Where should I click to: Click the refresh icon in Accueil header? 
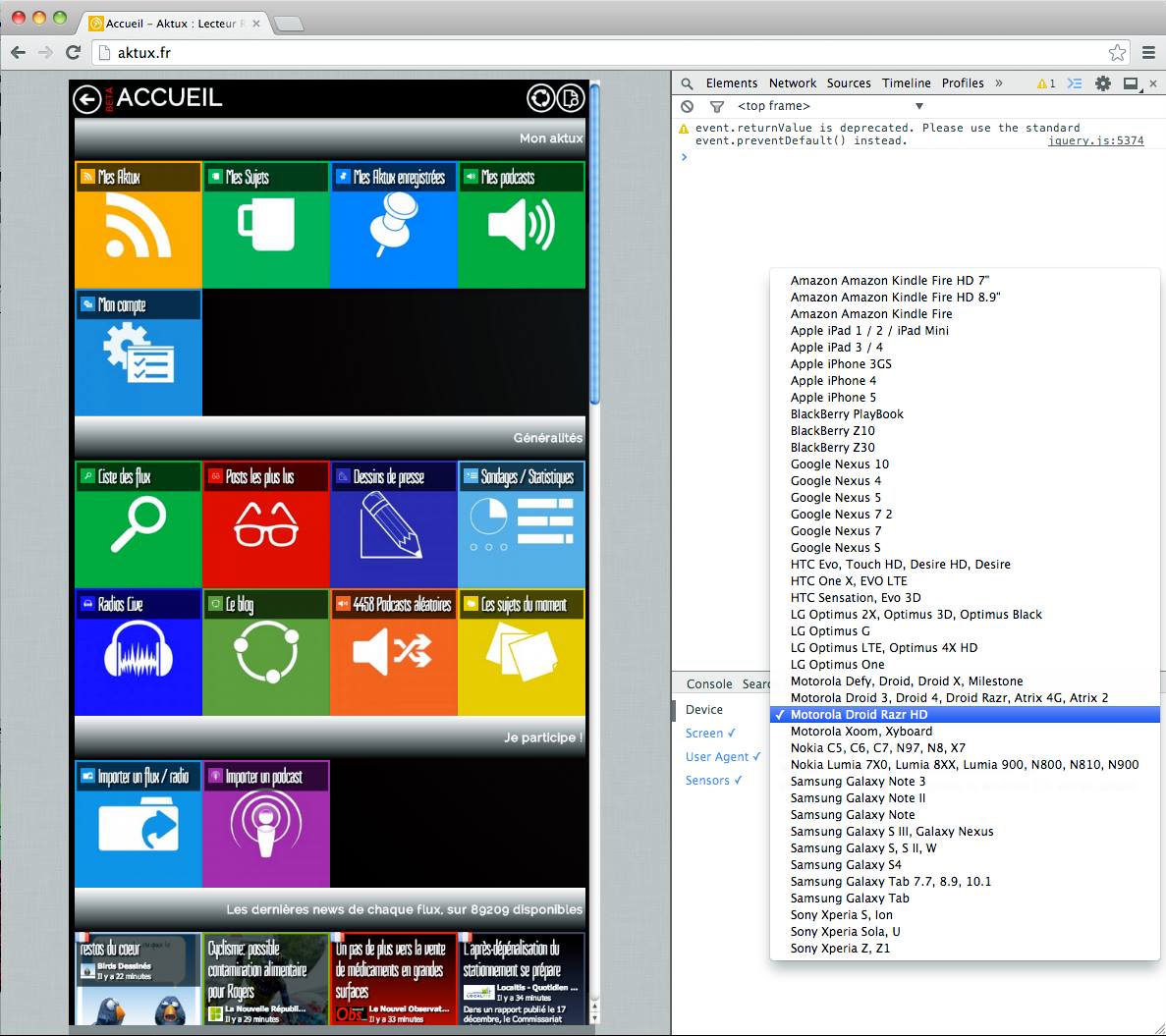[x=540, y=98]
